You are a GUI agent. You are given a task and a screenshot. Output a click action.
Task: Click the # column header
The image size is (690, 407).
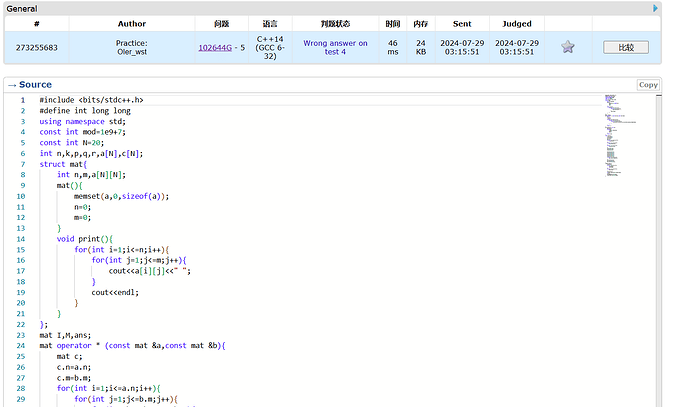[37, 24]
